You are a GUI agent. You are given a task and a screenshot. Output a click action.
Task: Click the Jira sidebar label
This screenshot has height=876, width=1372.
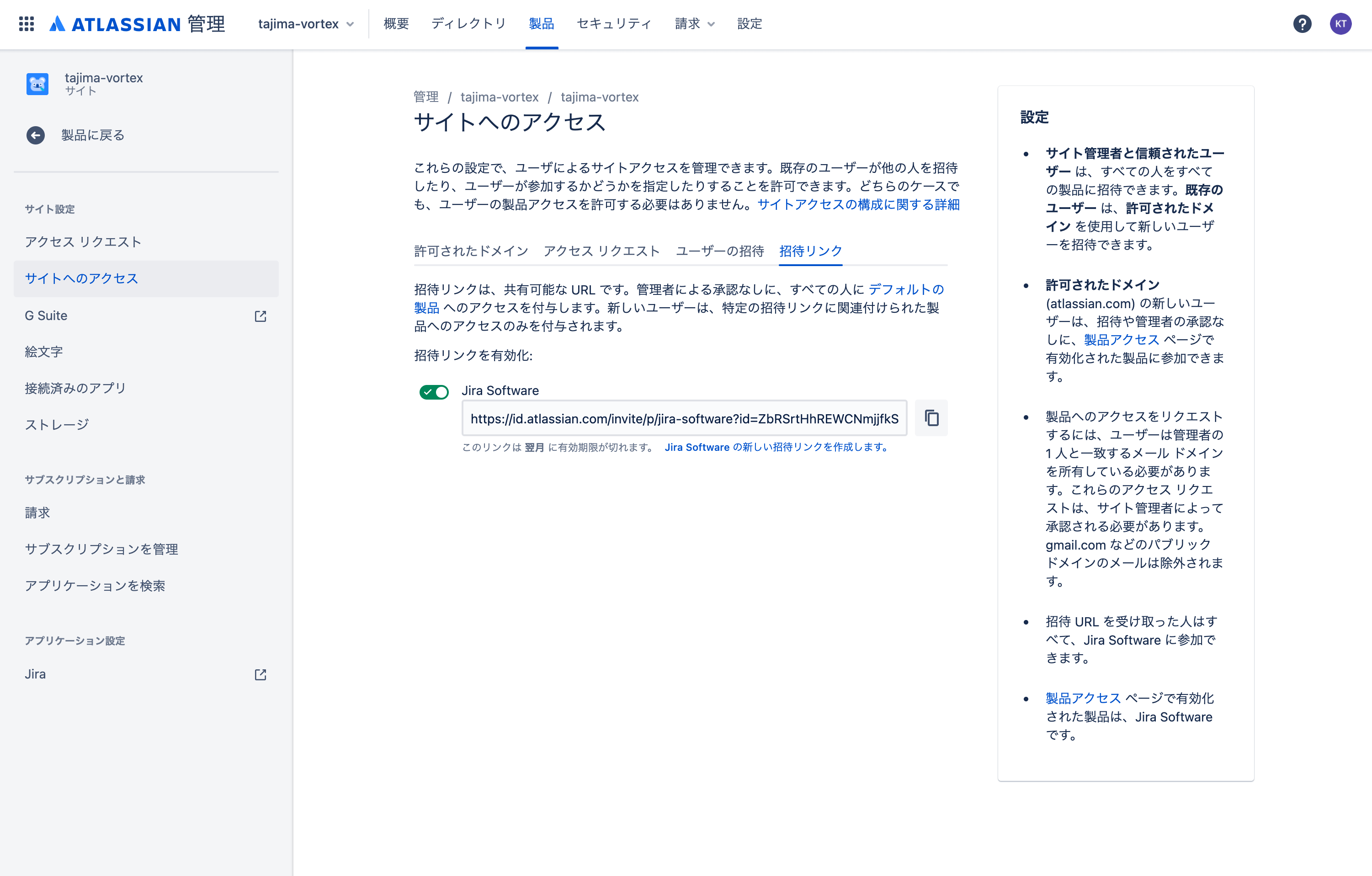pos(35,674)
